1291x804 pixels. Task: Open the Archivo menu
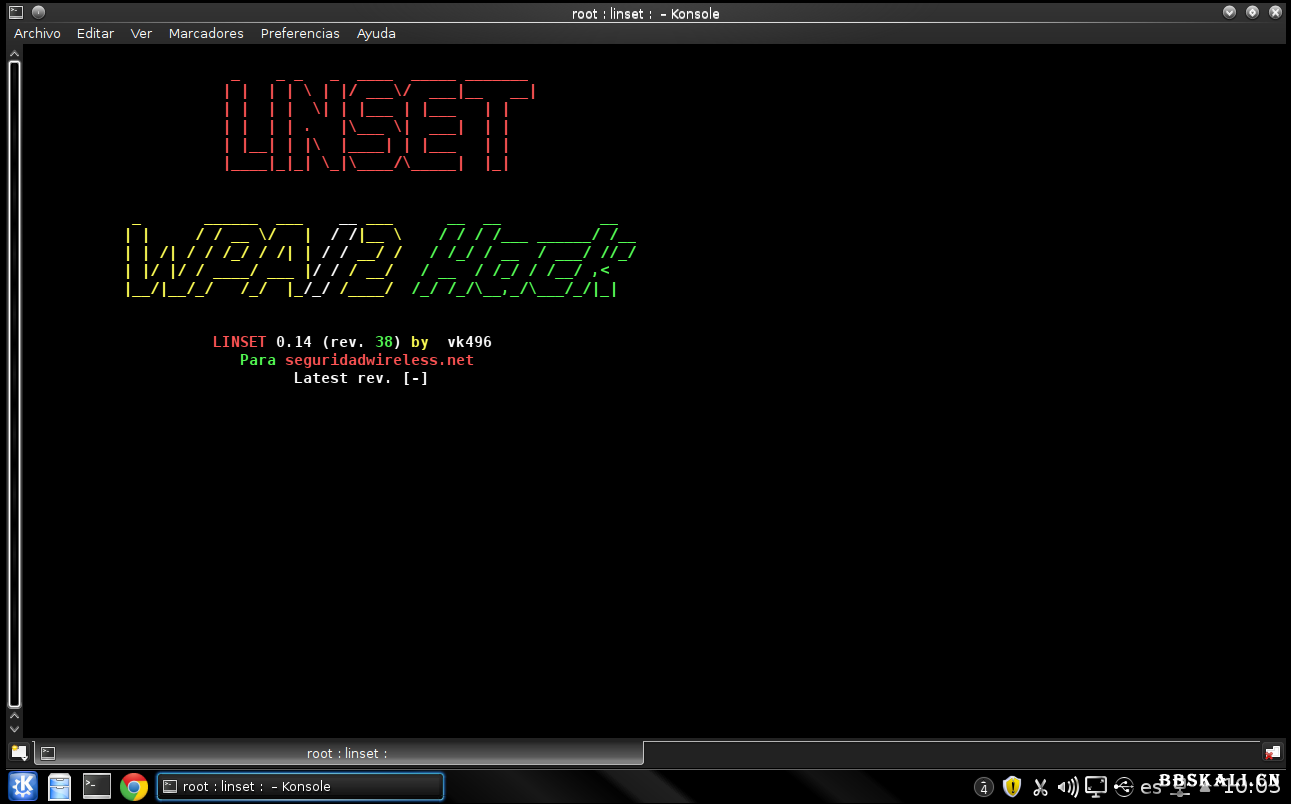pos(37,33)
